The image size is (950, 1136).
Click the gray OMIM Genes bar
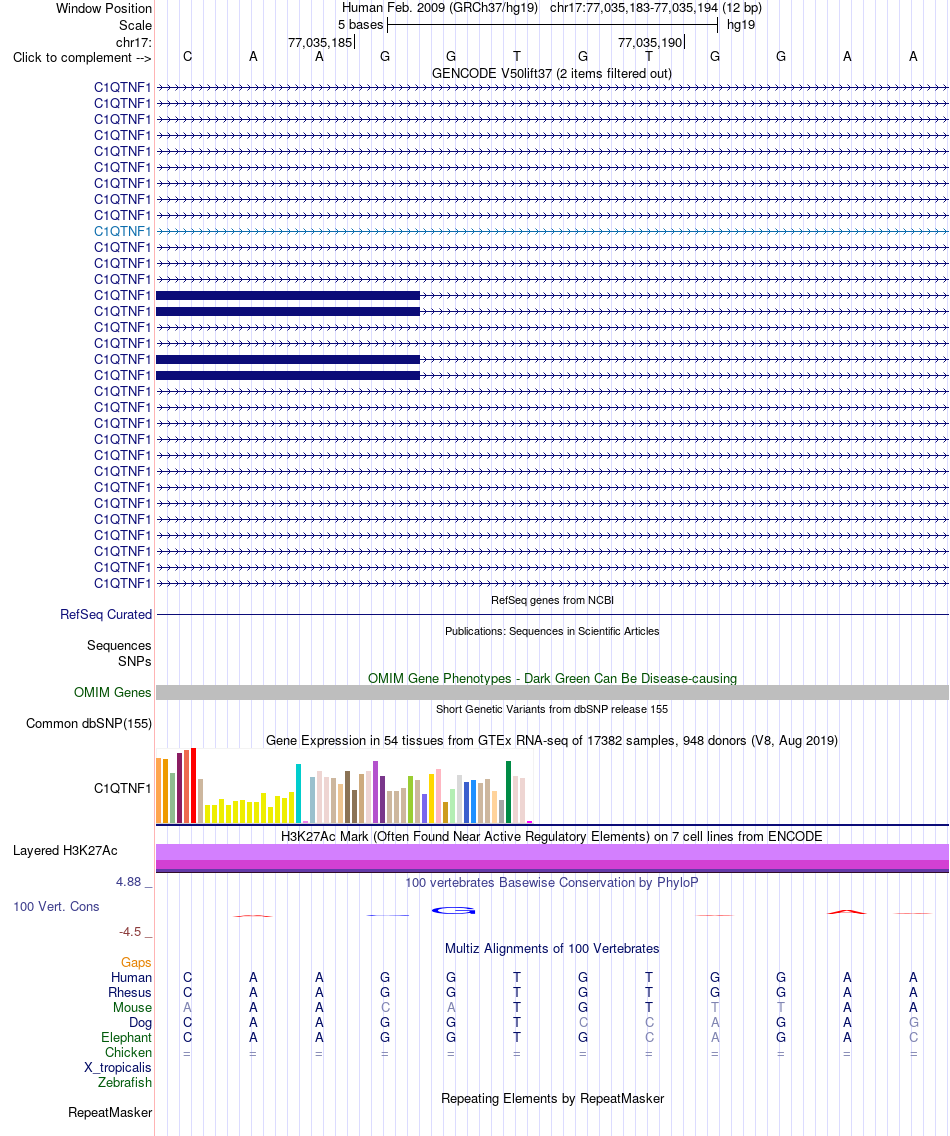click(552, 692)
